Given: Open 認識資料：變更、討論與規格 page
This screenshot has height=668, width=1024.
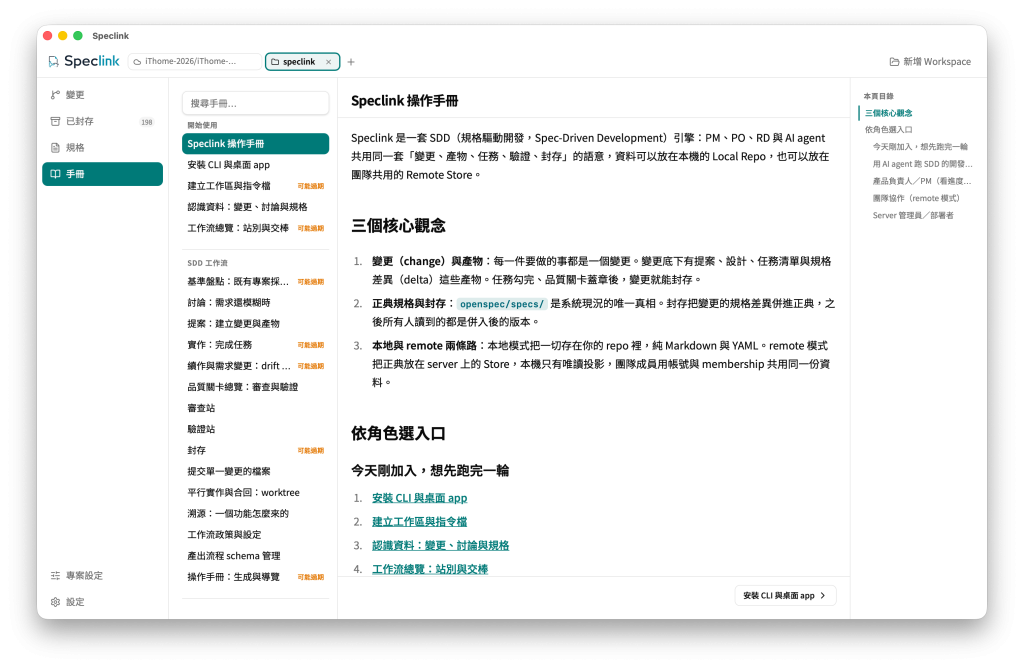Looking at the screenshot, I should coord(255,207).
